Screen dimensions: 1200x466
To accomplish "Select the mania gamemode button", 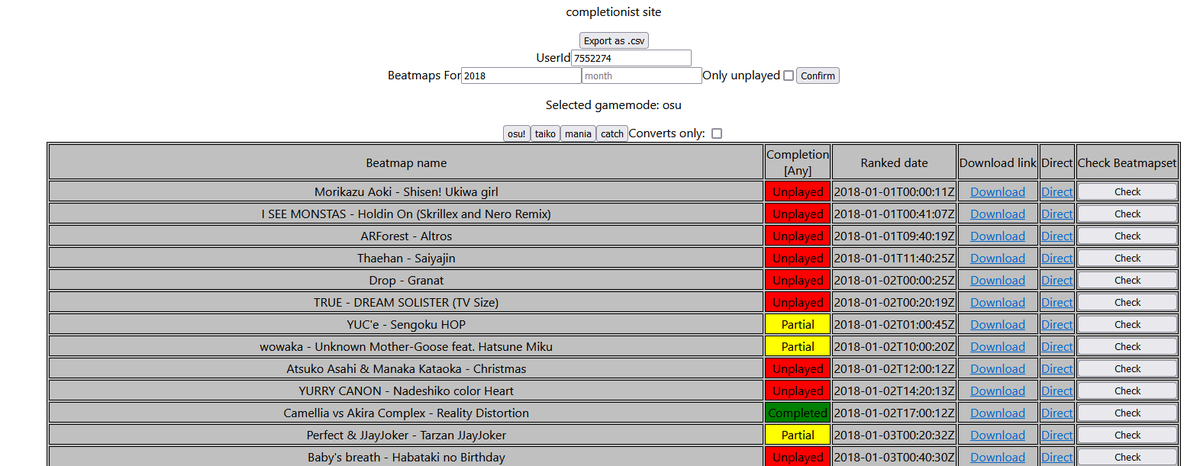I will click(x=577, y=134).
